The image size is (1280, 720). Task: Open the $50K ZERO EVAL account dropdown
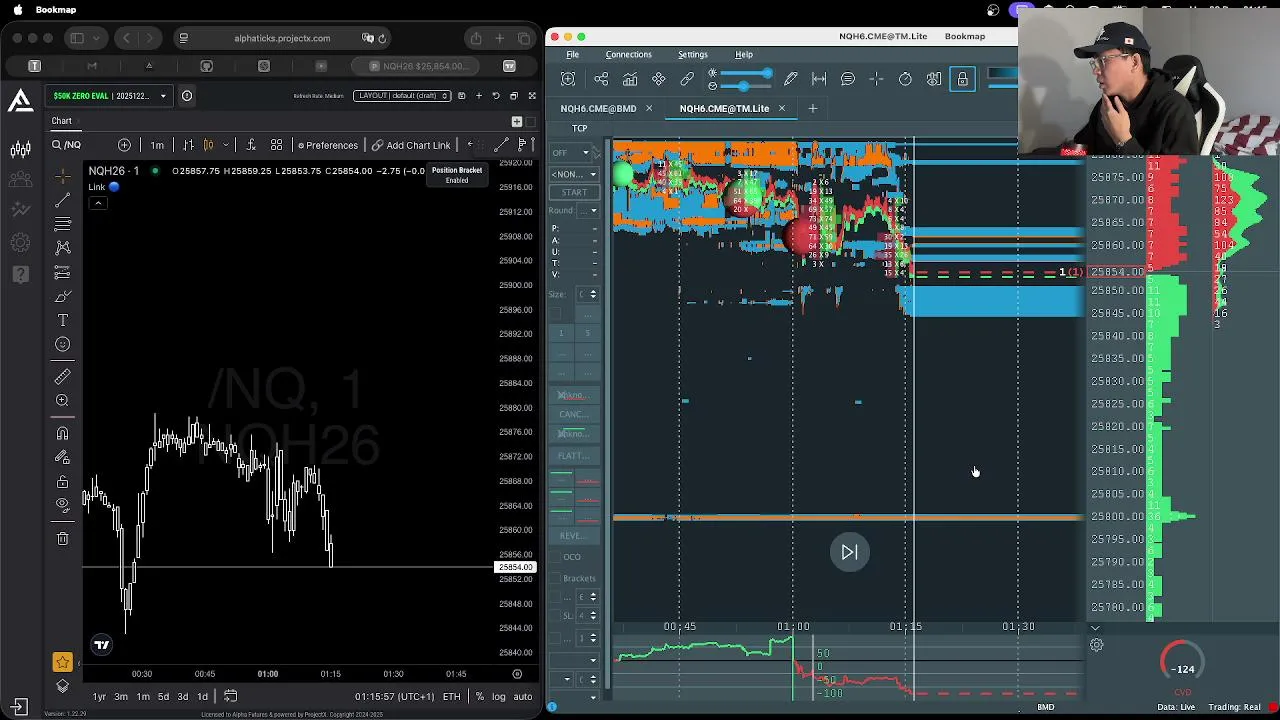110,96
